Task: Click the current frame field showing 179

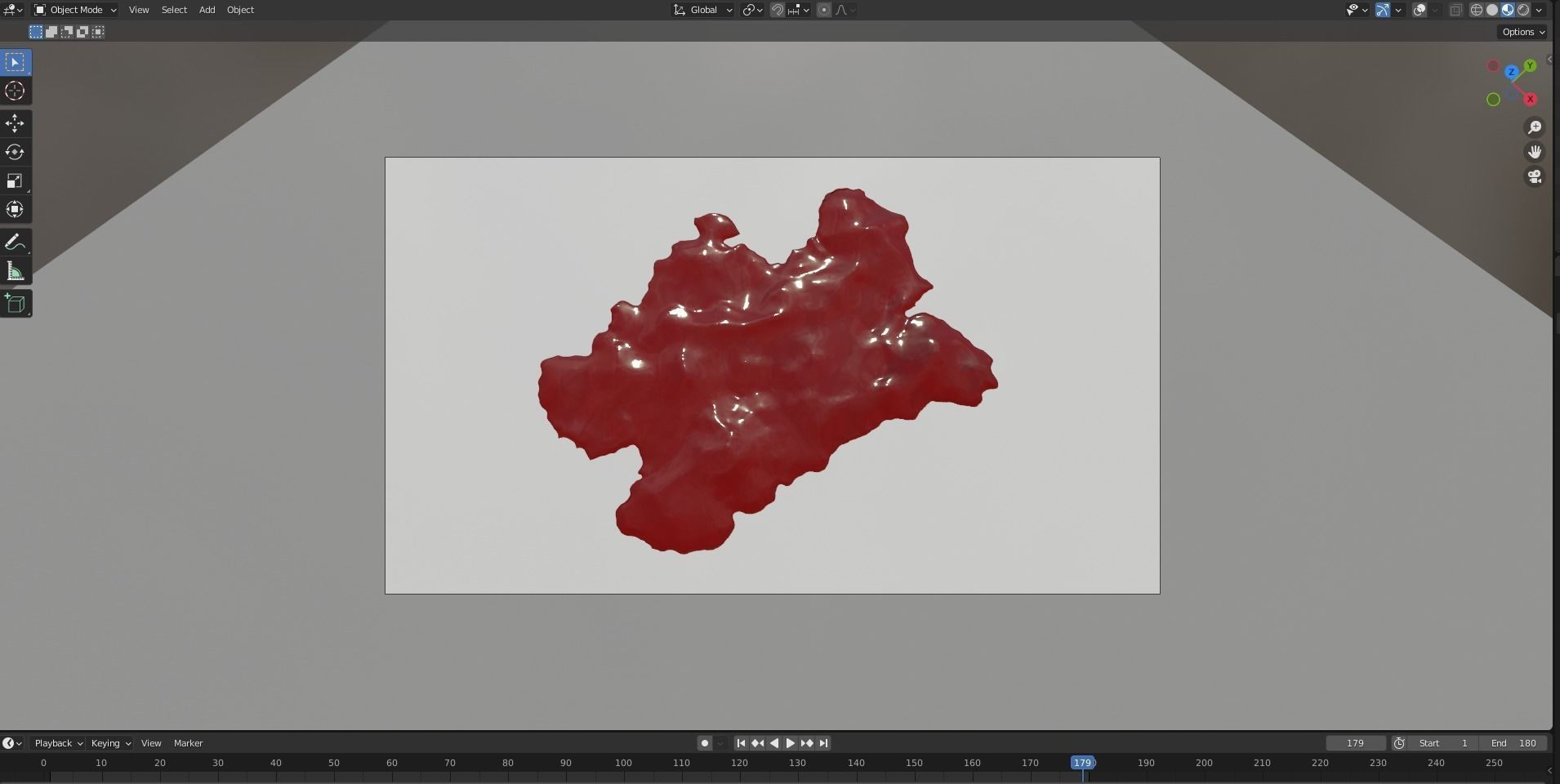Action: coord(1356,743)
